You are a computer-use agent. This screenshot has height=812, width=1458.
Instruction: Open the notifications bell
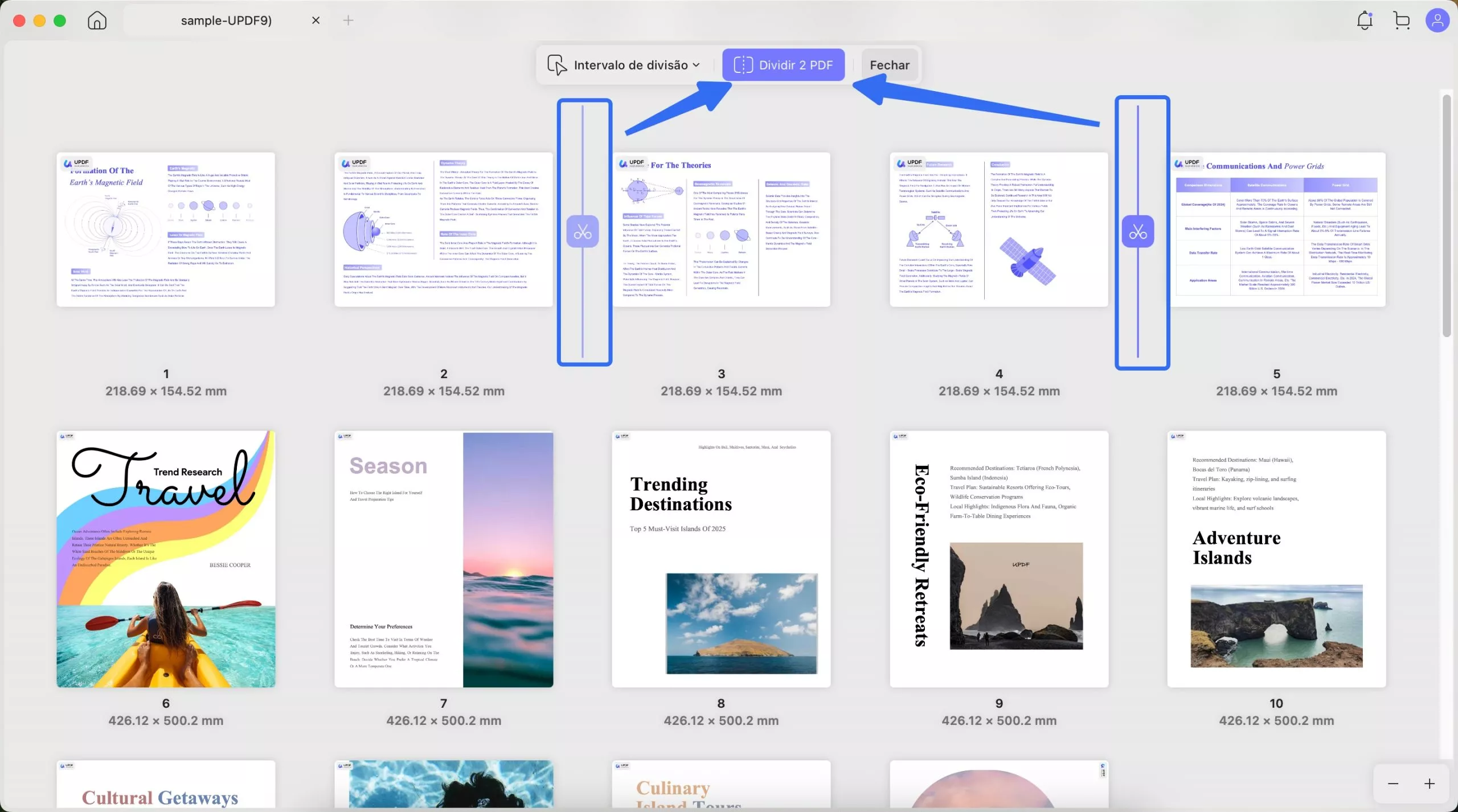tap(1365, 20)
